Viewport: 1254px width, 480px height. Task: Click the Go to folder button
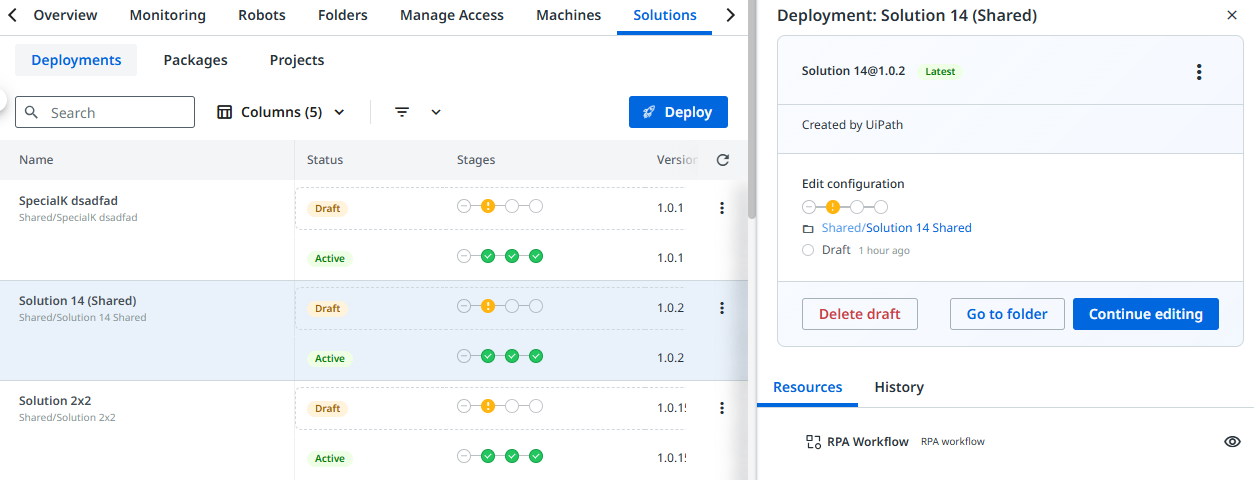tap(1007, 314)
